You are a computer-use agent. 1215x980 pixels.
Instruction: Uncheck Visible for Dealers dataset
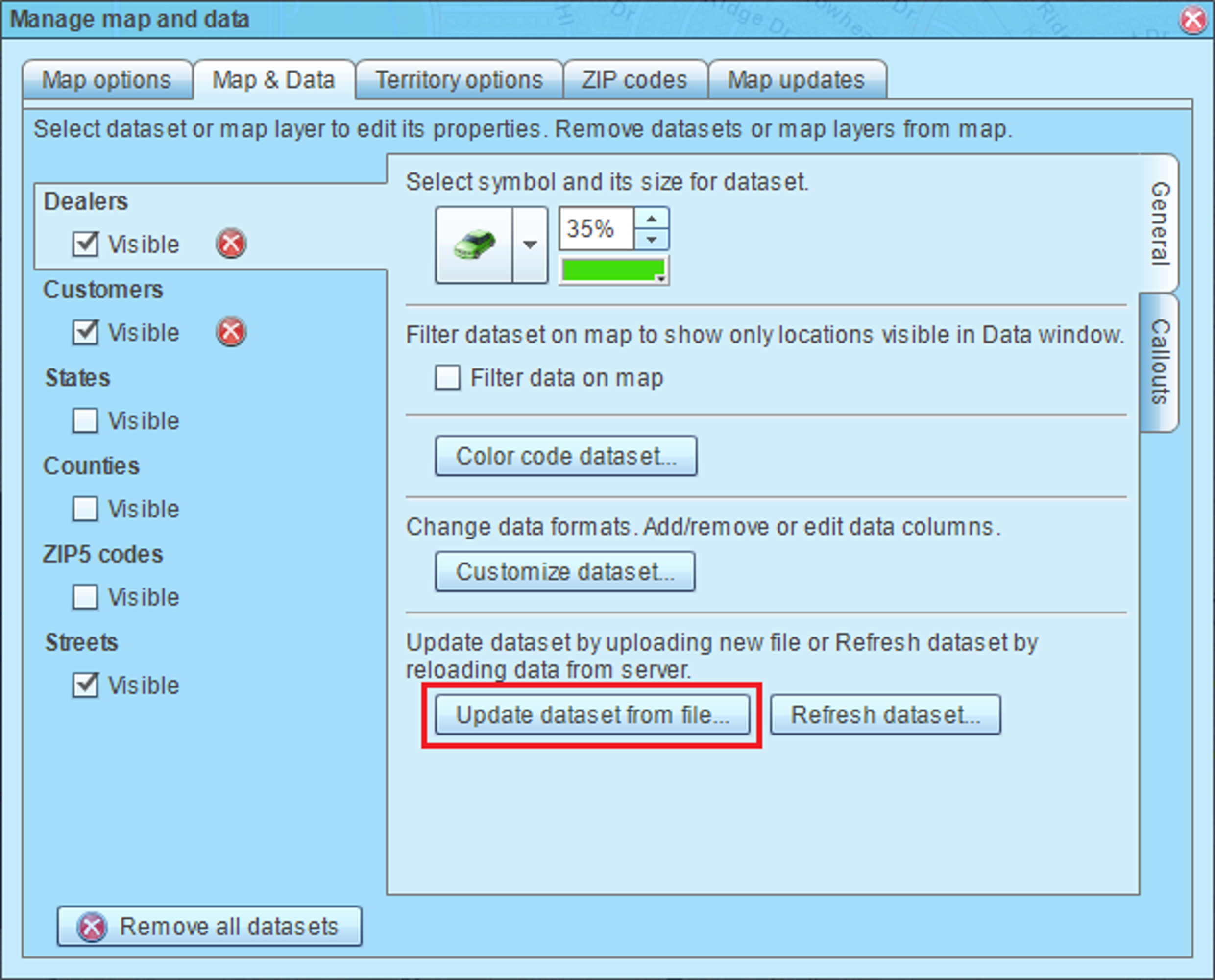[85, 244]
